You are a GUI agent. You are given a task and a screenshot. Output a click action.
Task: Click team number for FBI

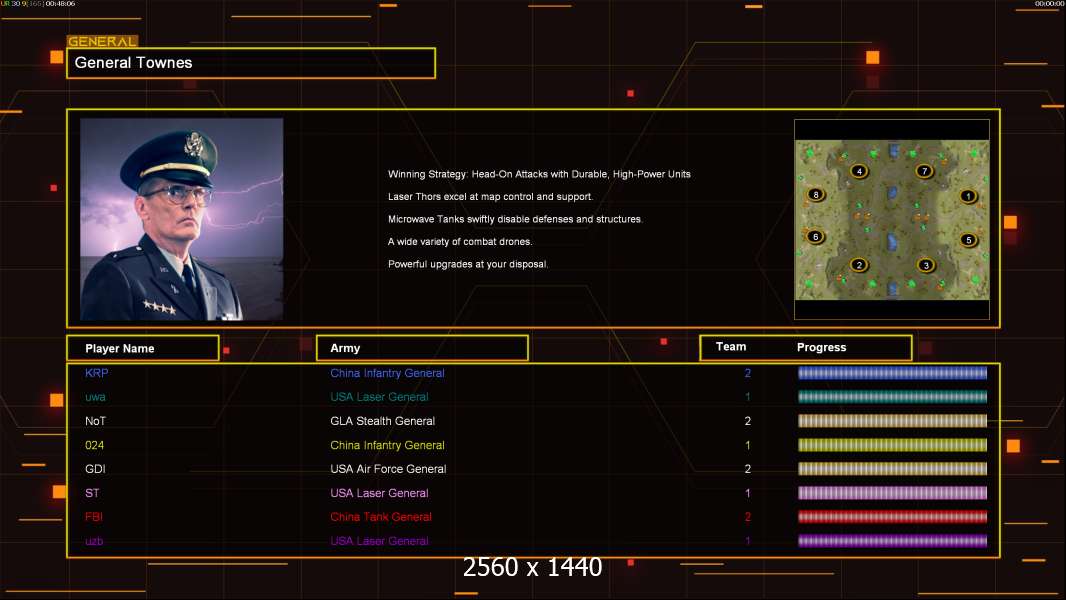[748, 517]
